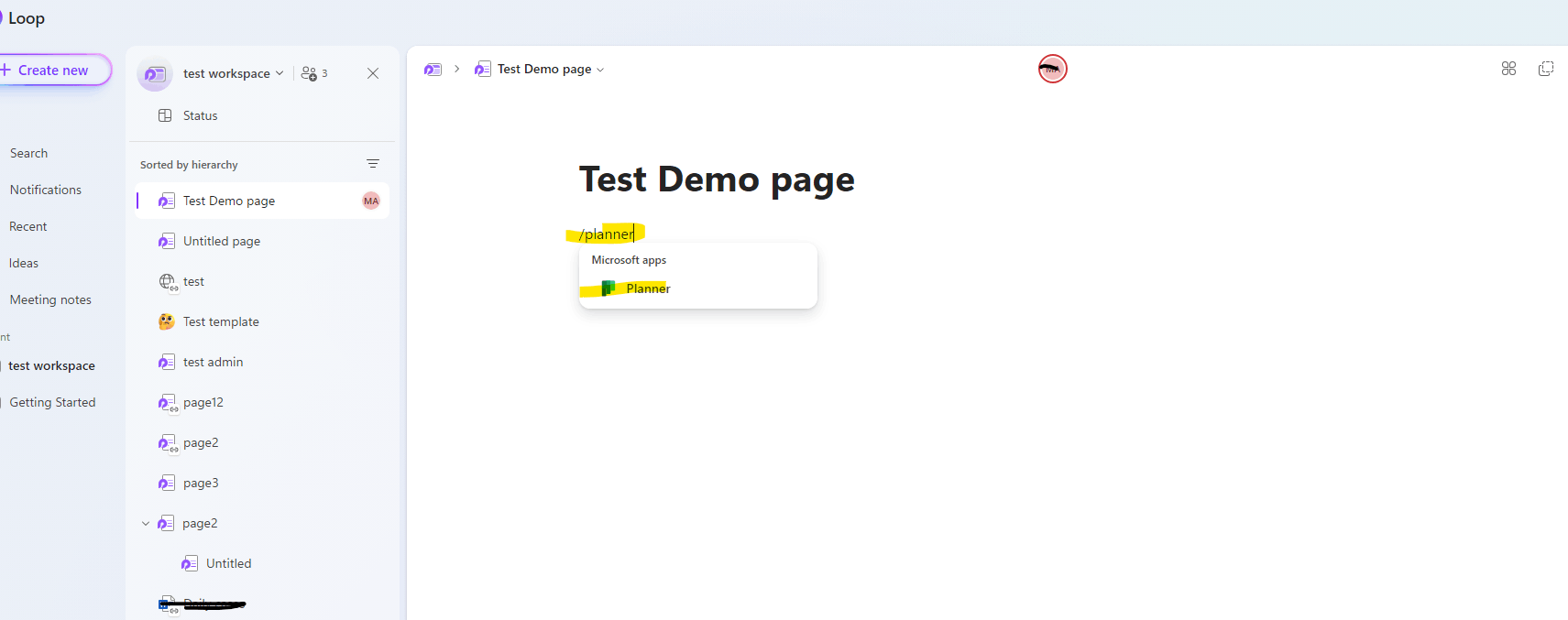The image size is (1568, 620).
Task: Open Getting Started workspace
Action: 52,402
